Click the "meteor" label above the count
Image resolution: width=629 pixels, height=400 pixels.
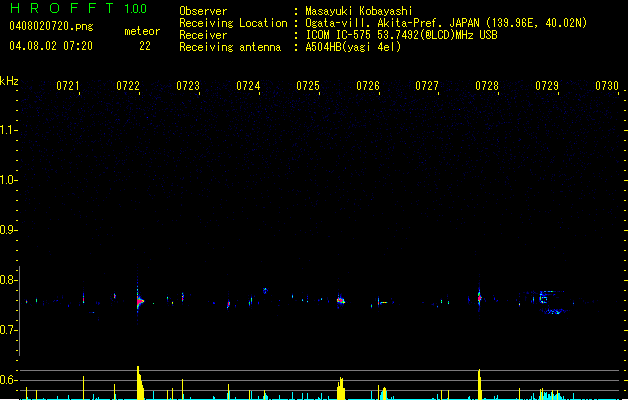click(142, 31)
